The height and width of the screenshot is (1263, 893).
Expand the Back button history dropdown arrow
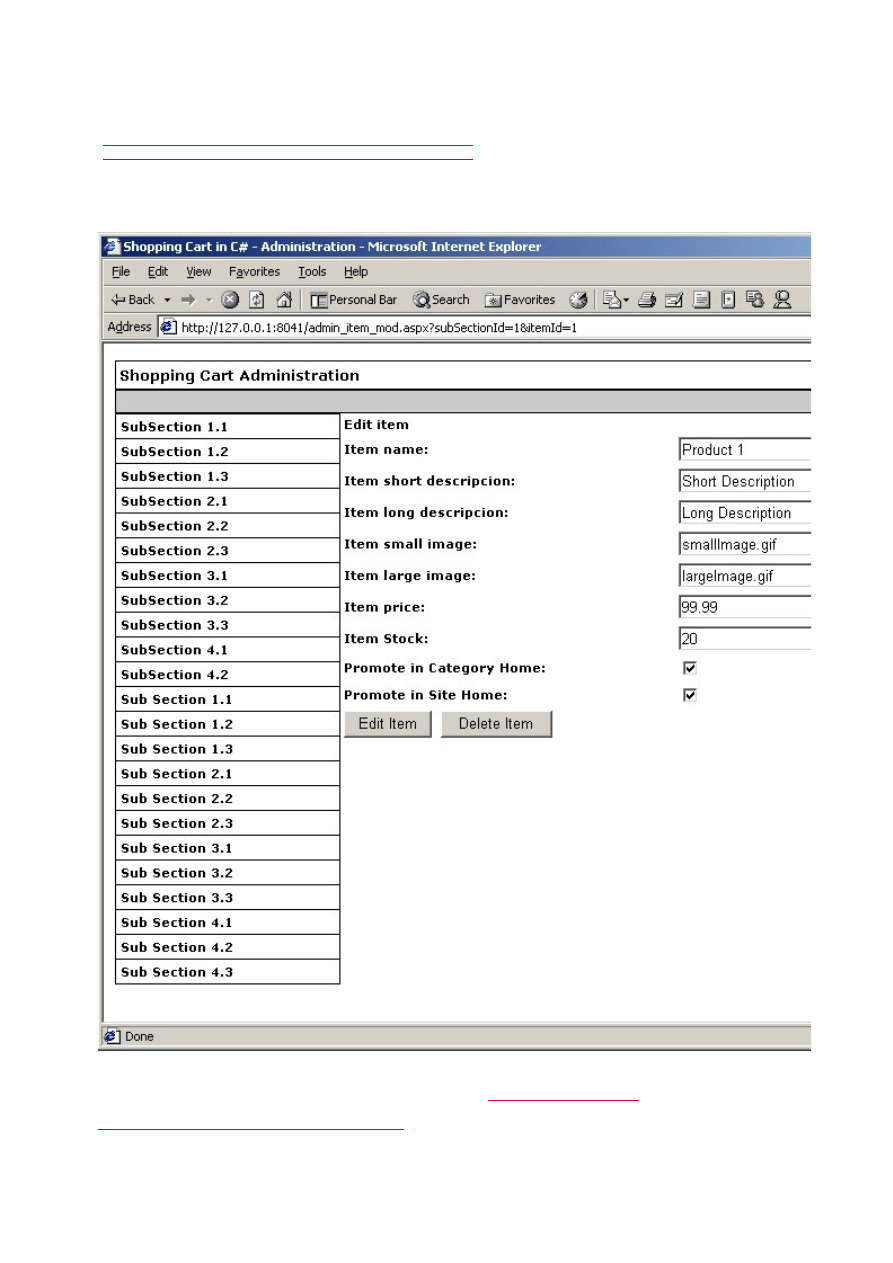coord(168,299)
